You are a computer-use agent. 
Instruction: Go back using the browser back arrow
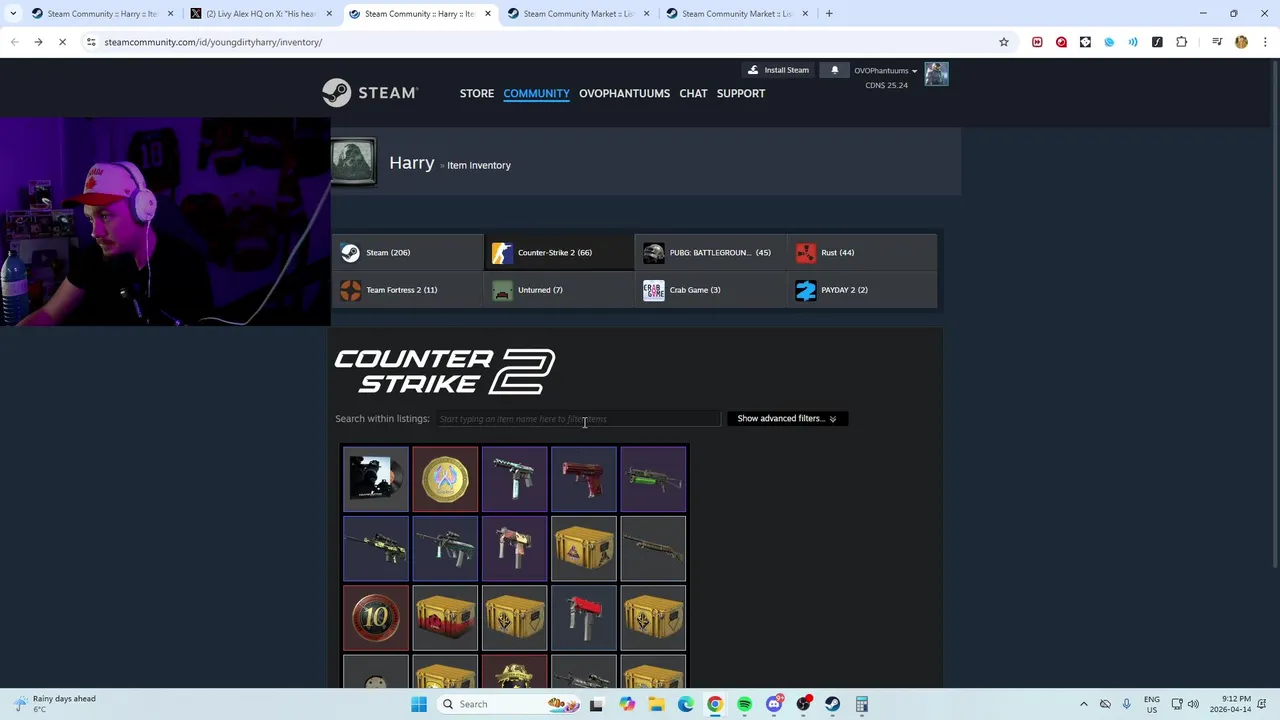click(14, 42)
